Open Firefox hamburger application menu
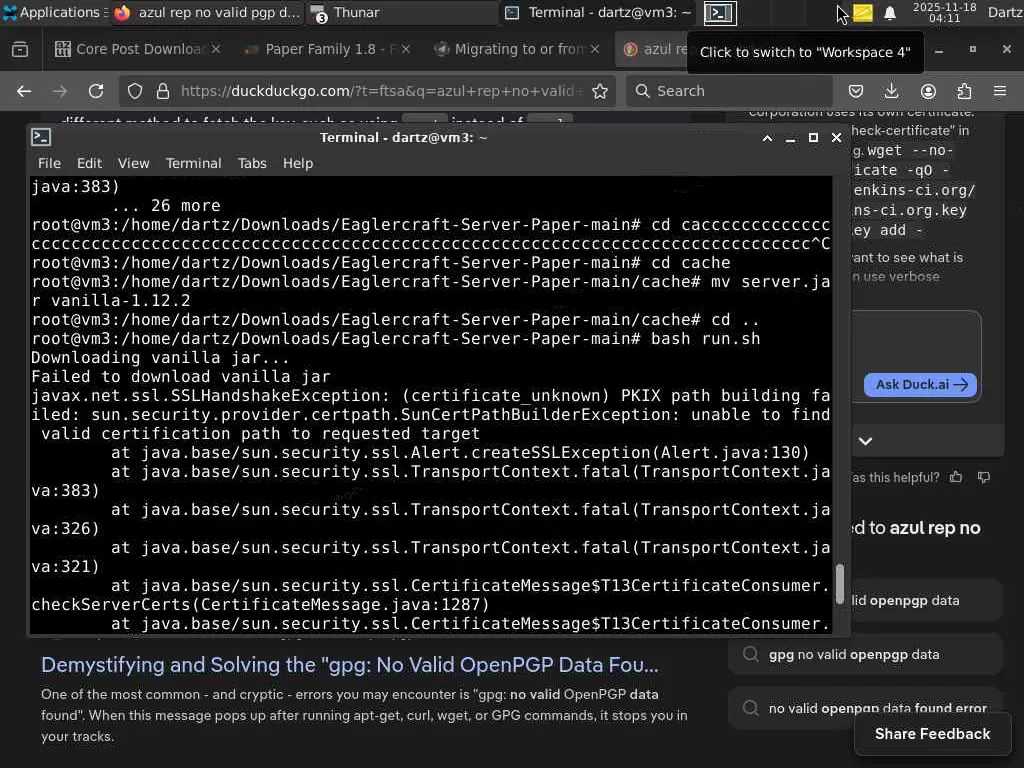 click(1000, 91)
